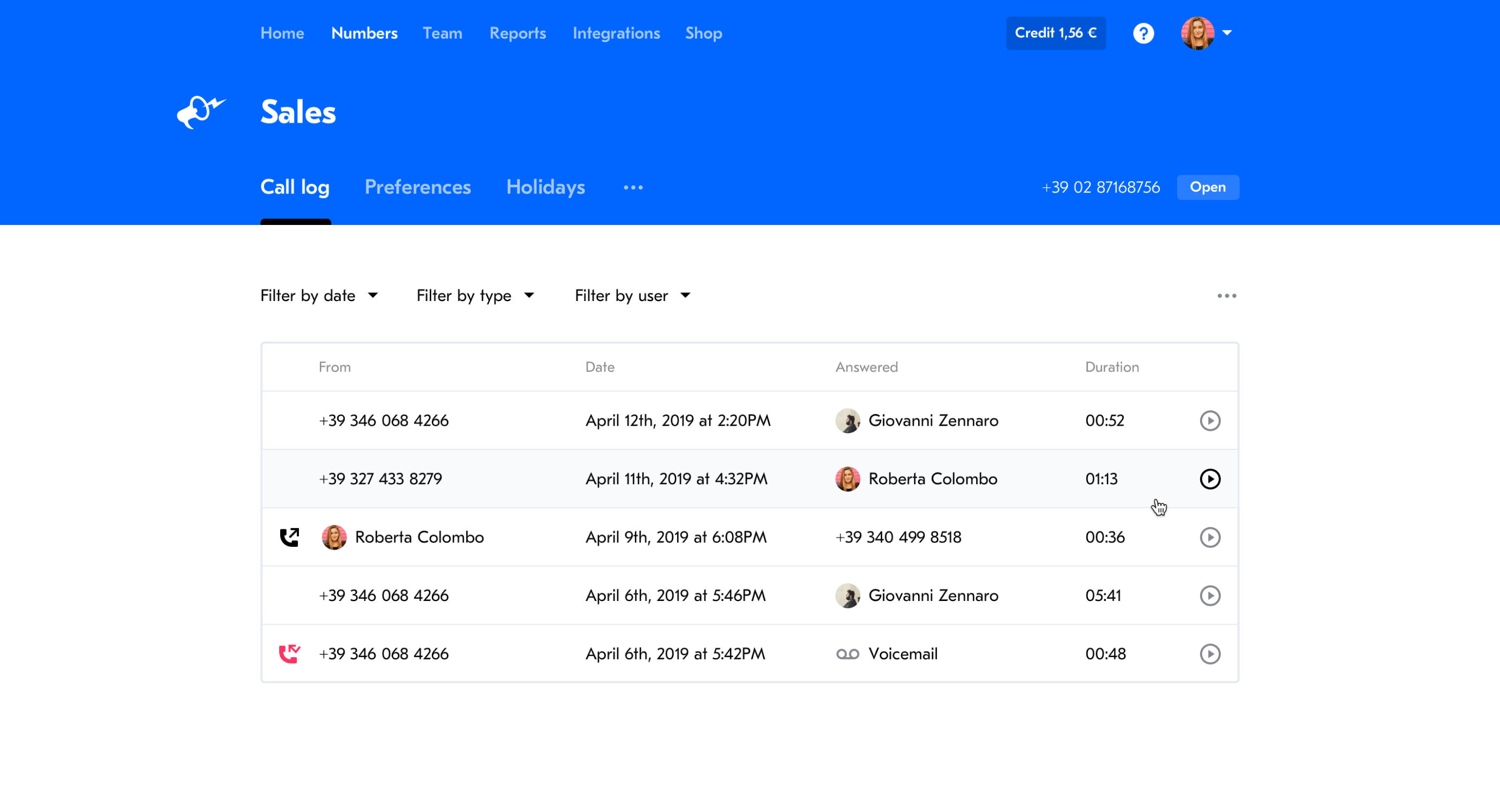Click the Credit 1,56 € button
The width and height of the screenshot is (1500, 812).
point(1055,33)
